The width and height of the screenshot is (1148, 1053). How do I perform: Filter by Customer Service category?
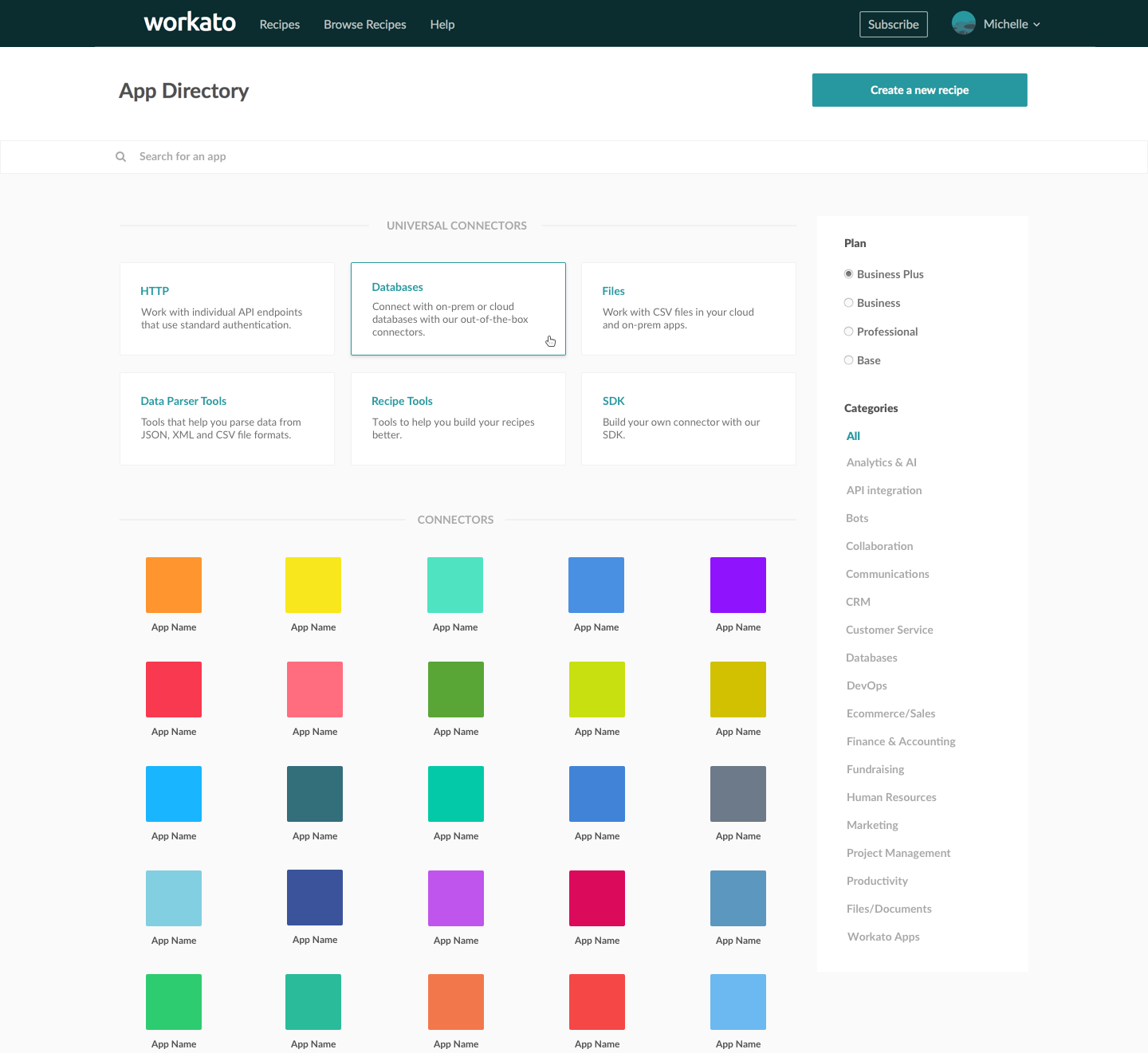(x=890, y=630)
